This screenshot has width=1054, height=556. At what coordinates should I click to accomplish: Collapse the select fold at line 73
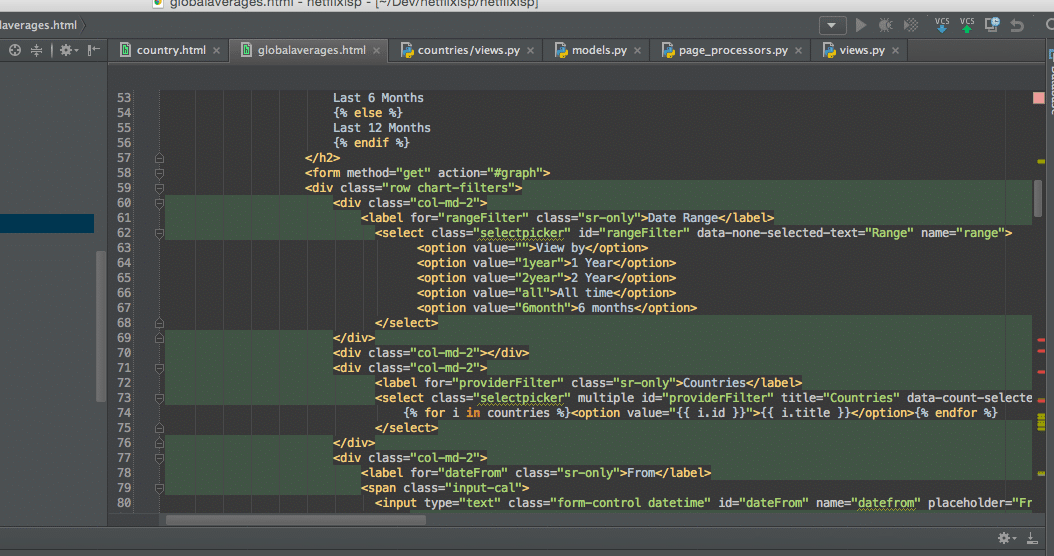pyautogui.click(x=159, y=398)
